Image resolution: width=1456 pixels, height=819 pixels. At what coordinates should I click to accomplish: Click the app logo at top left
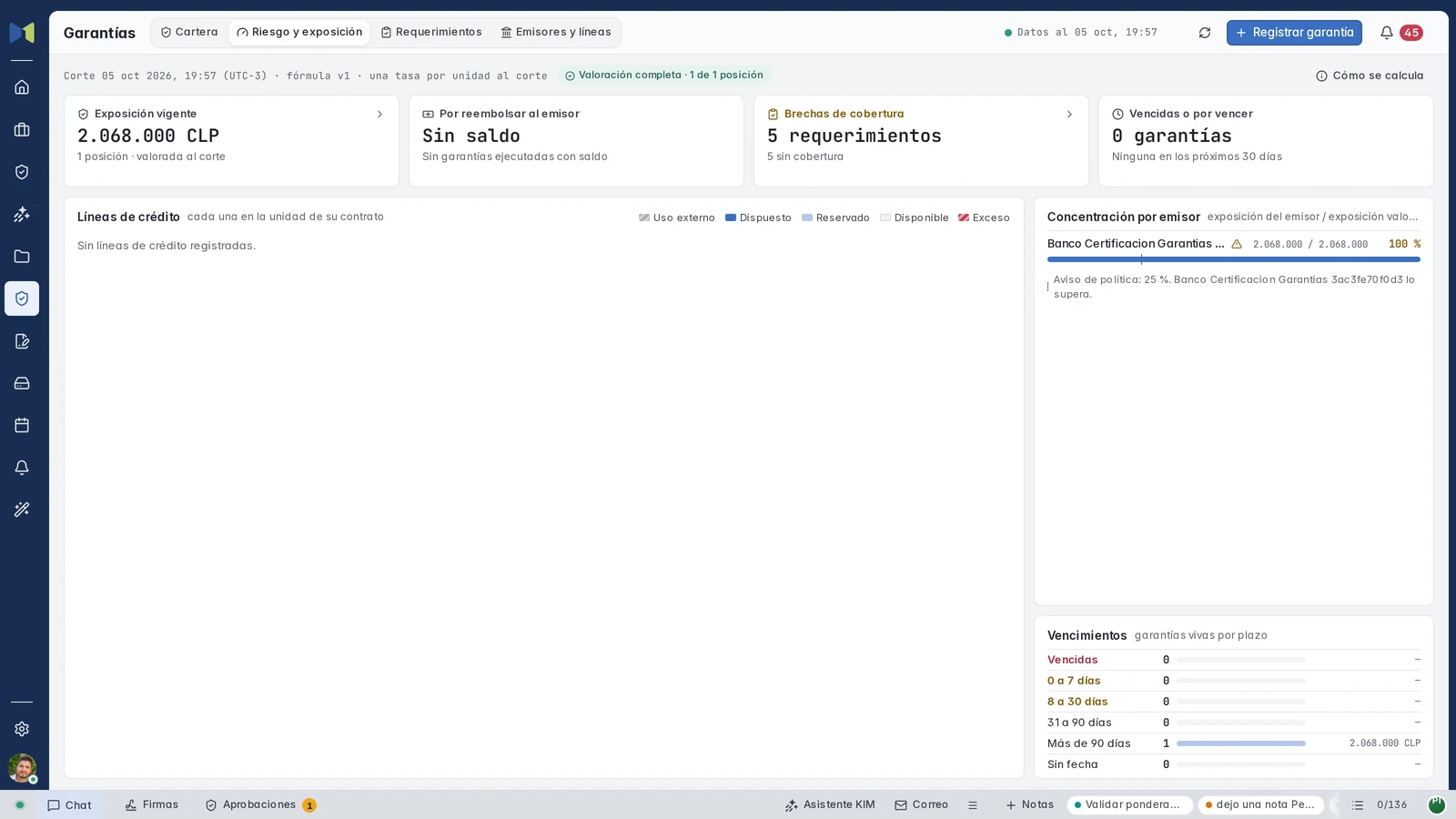[22, 33]
